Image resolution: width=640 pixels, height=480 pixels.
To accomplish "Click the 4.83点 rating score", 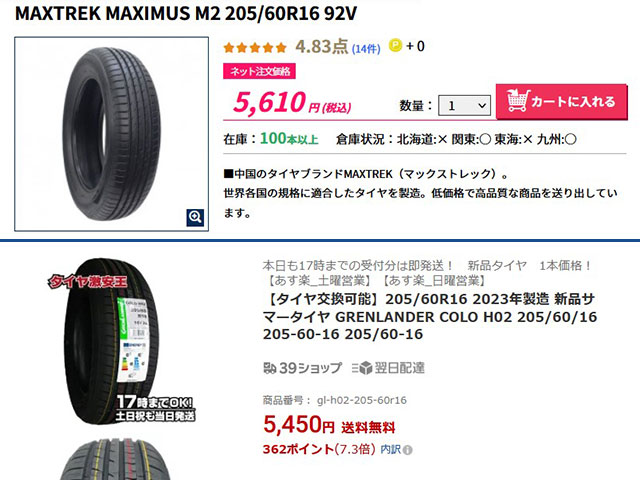I will tap(321, 47).
